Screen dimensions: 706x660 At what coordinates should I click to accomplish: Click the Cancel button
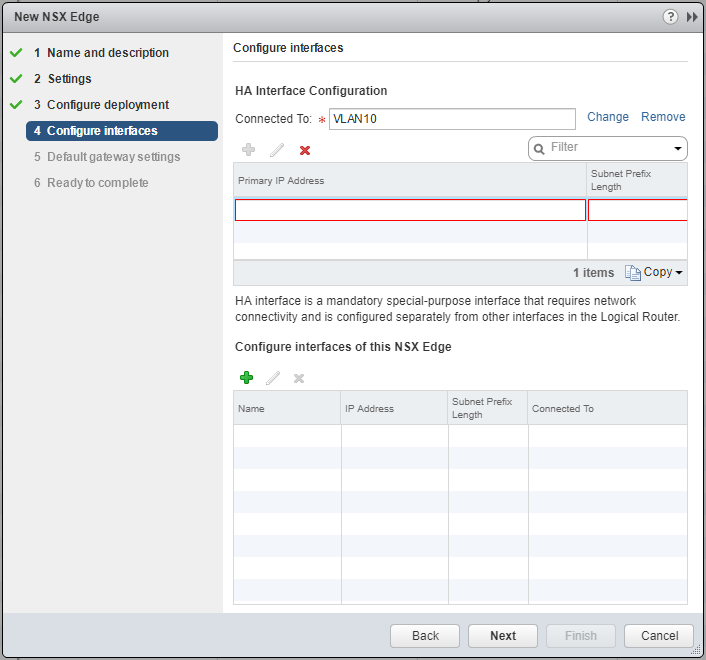click(x=659, y=636)
